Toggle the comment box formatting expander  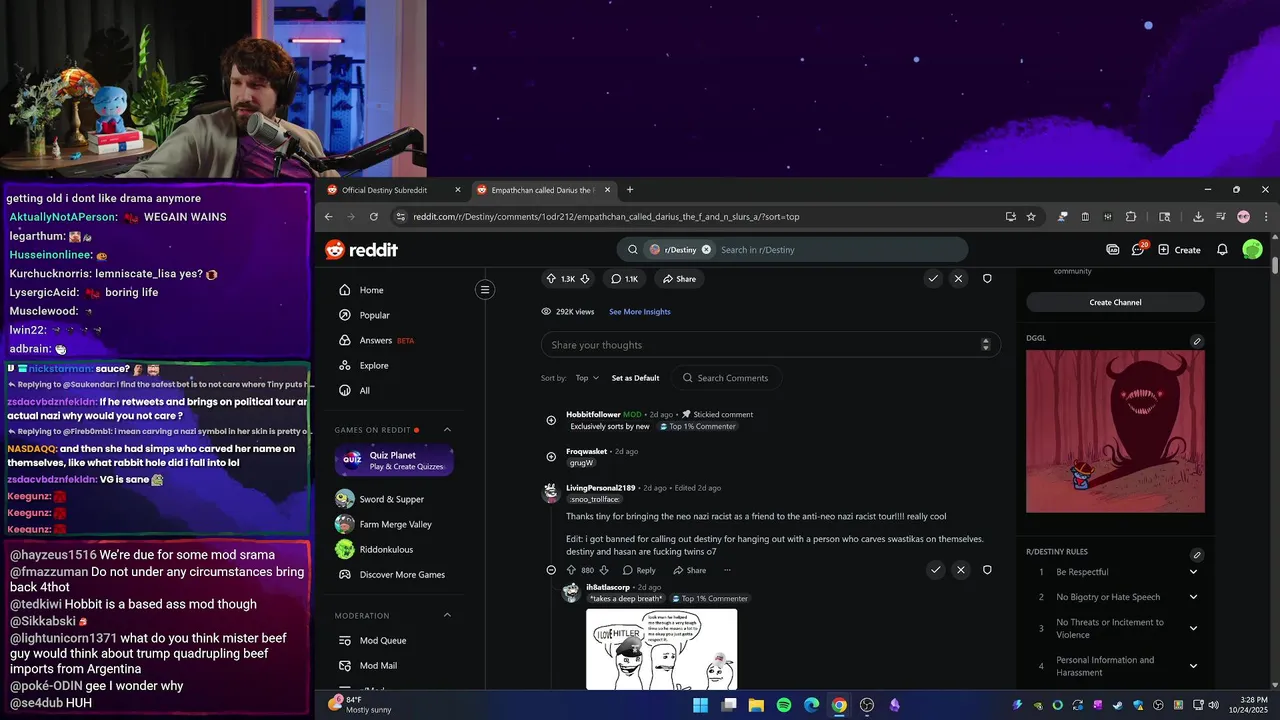coord(985,345)
